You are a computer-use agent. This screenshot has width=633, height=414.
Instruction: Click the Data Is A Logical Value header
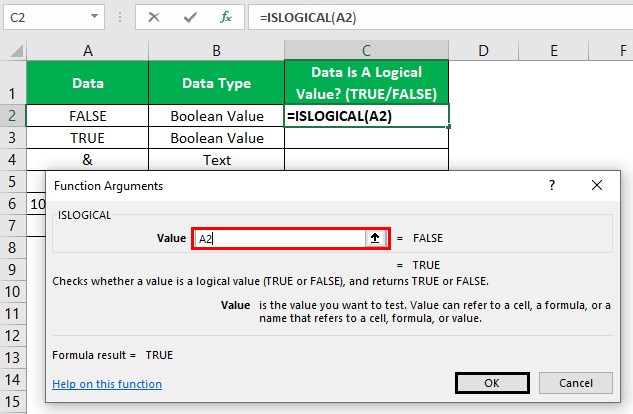[x=366, y=83]
